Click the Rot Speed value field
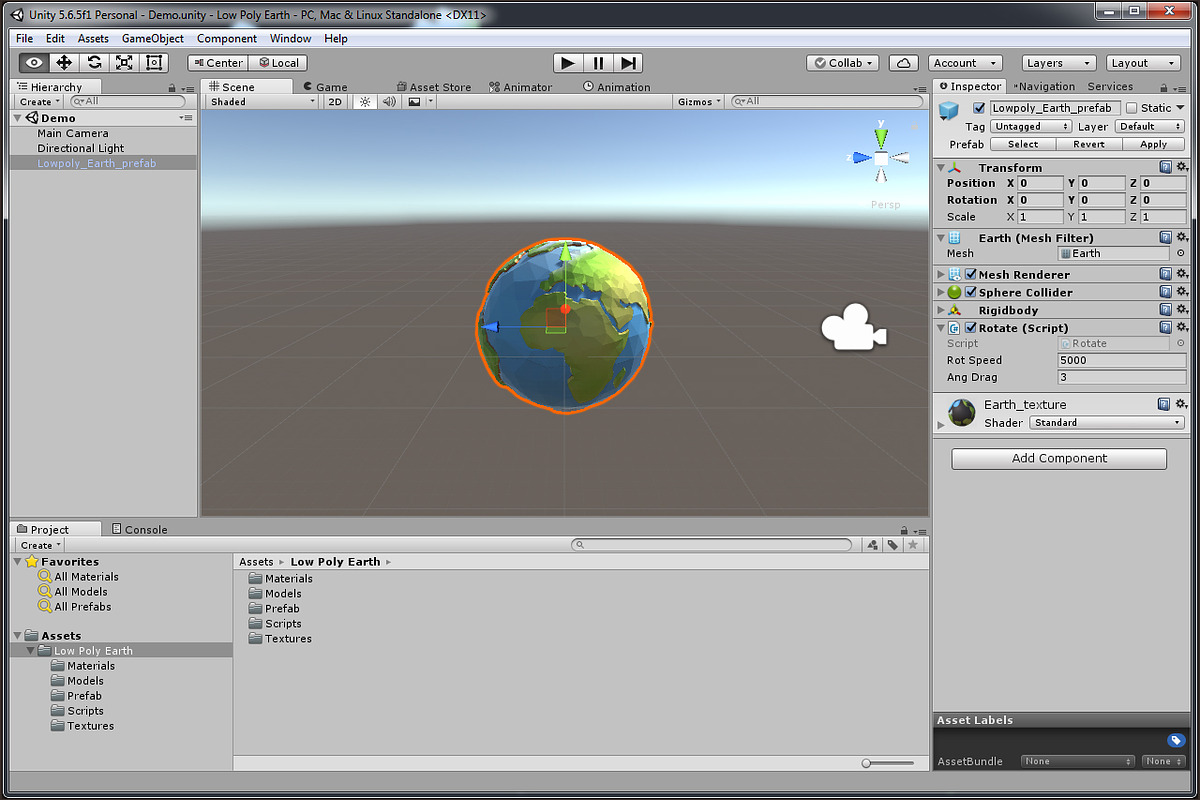 [1122, 360]
